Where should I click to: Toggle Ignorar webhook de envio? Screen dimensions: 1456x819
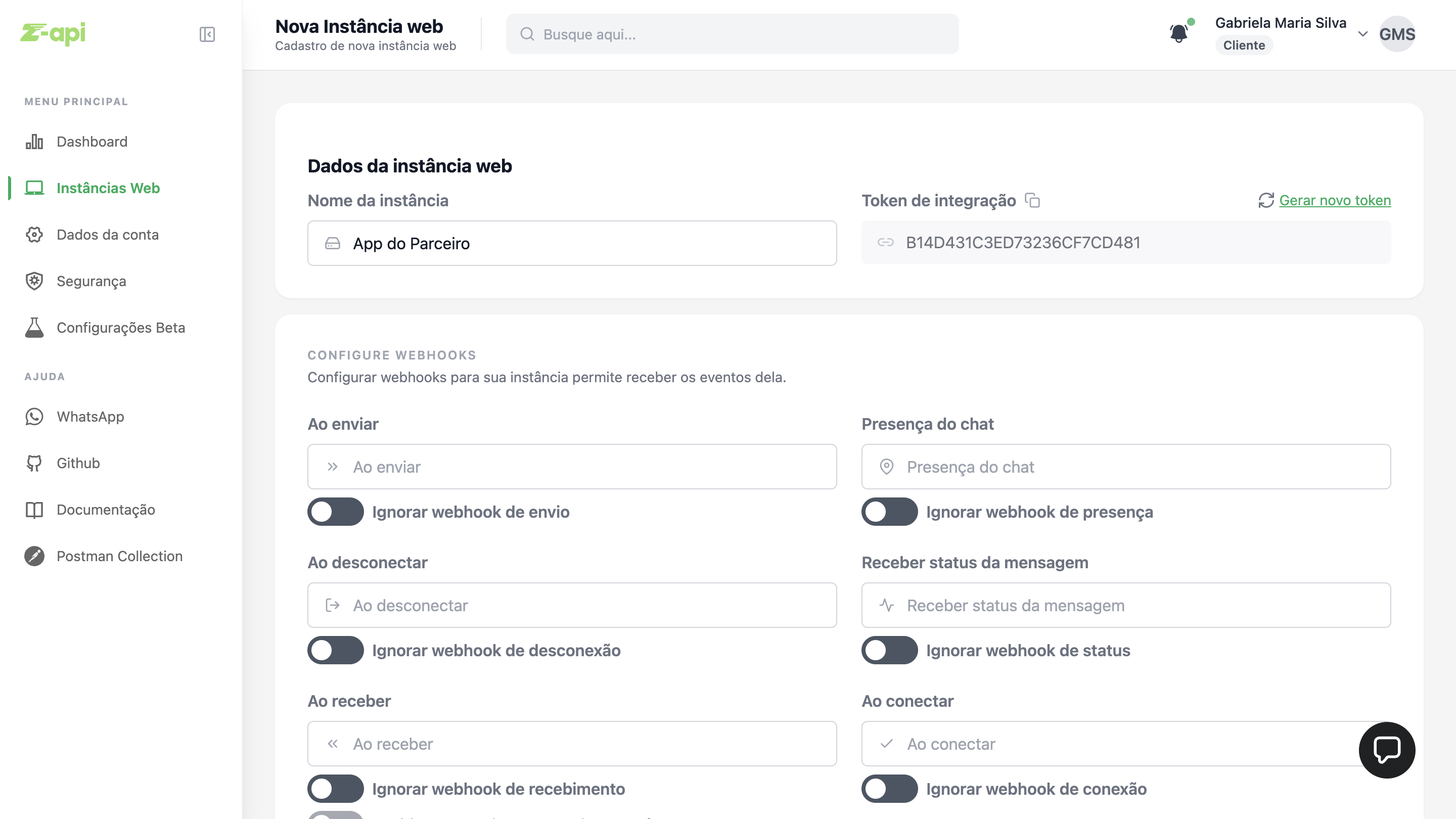coord(335,512)
